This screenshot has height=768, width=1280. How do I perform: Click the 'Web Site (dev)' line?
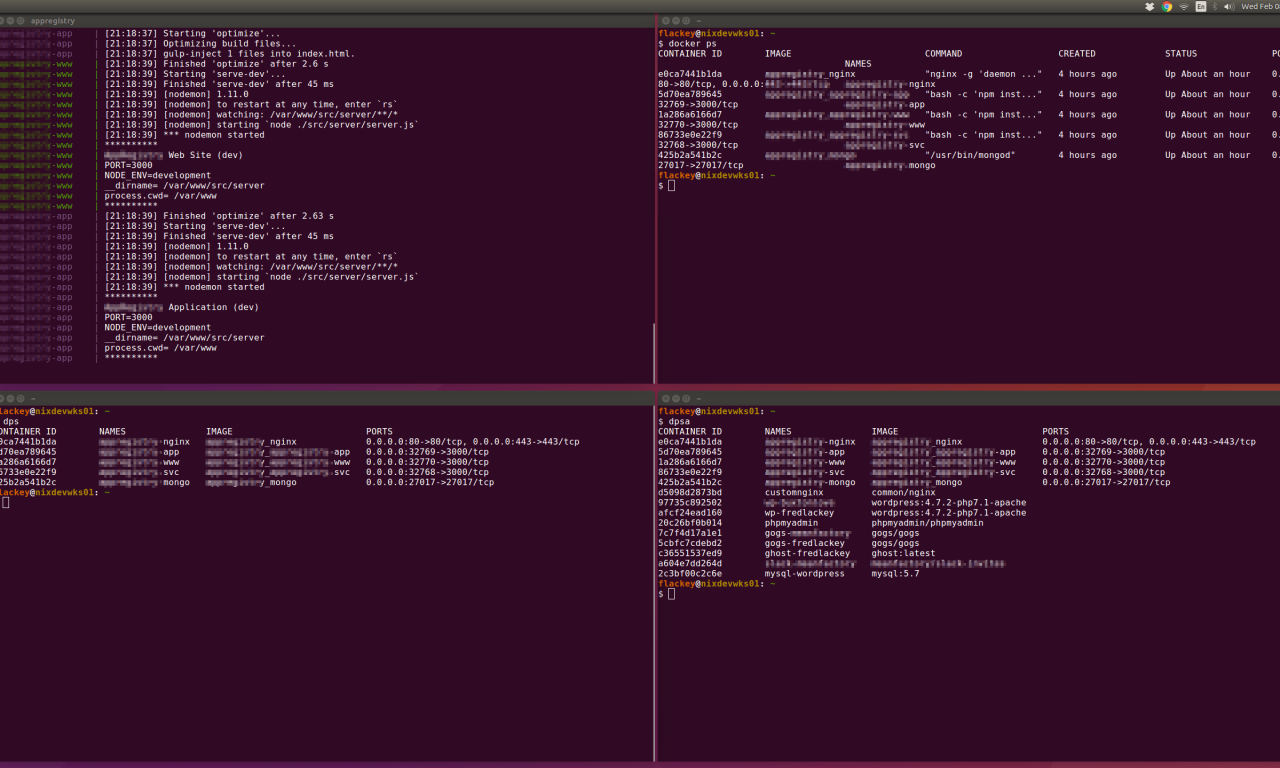coord(174,155)
